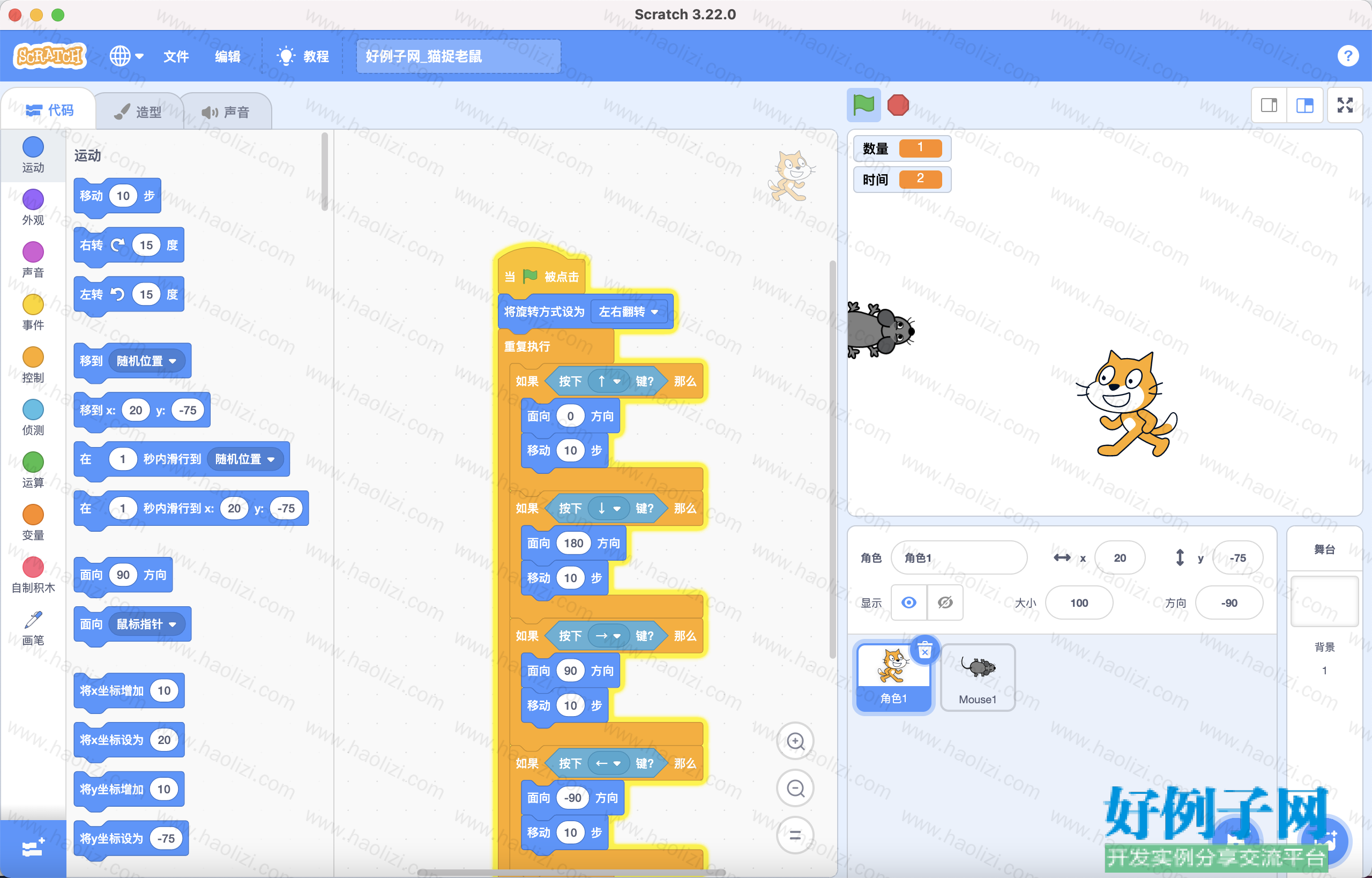Switch to large stage layout
The width and height of the screenshot is (1372, 878).
1304,105
